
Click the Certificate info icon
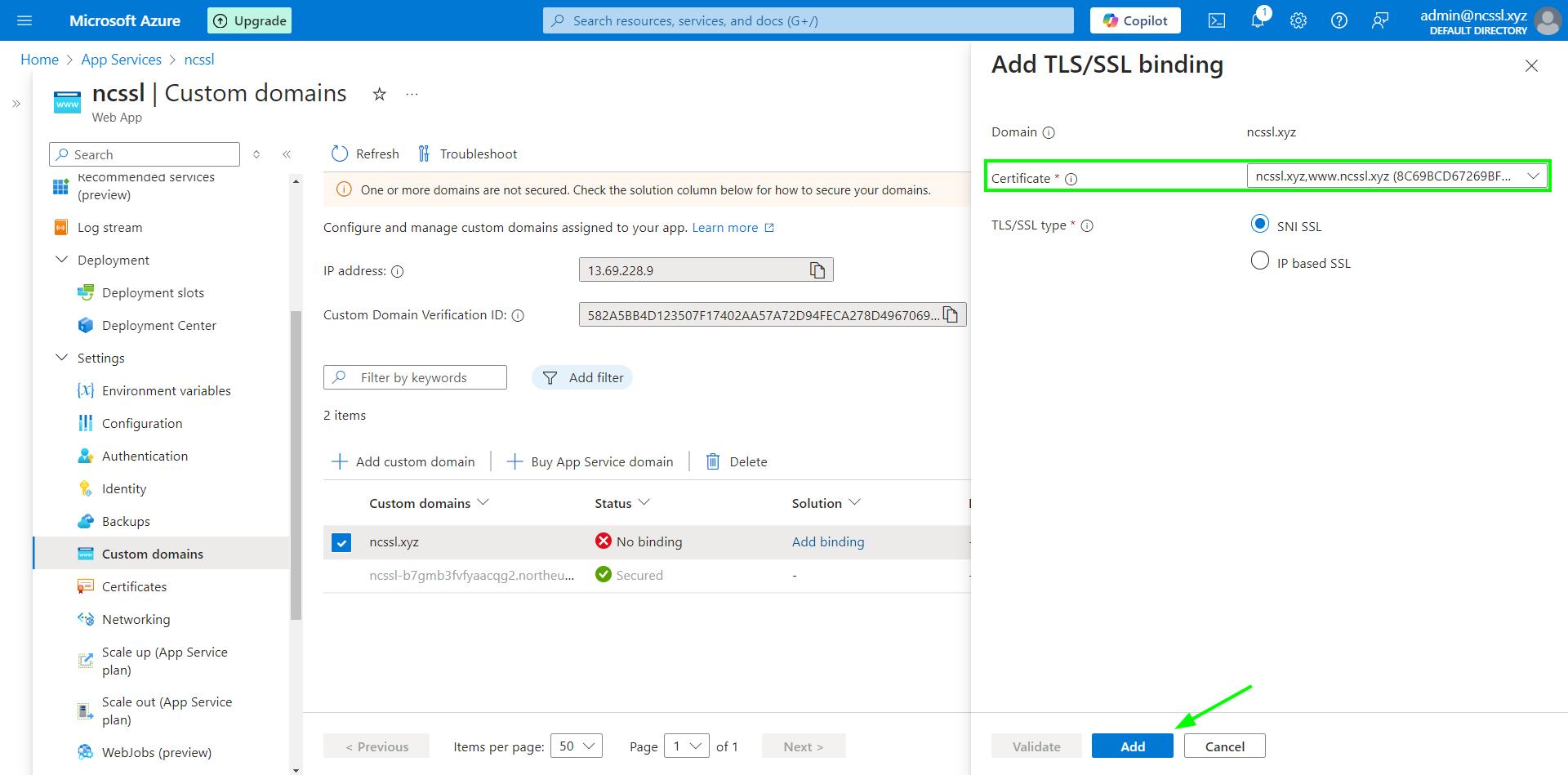click(x=1071, y=179)
